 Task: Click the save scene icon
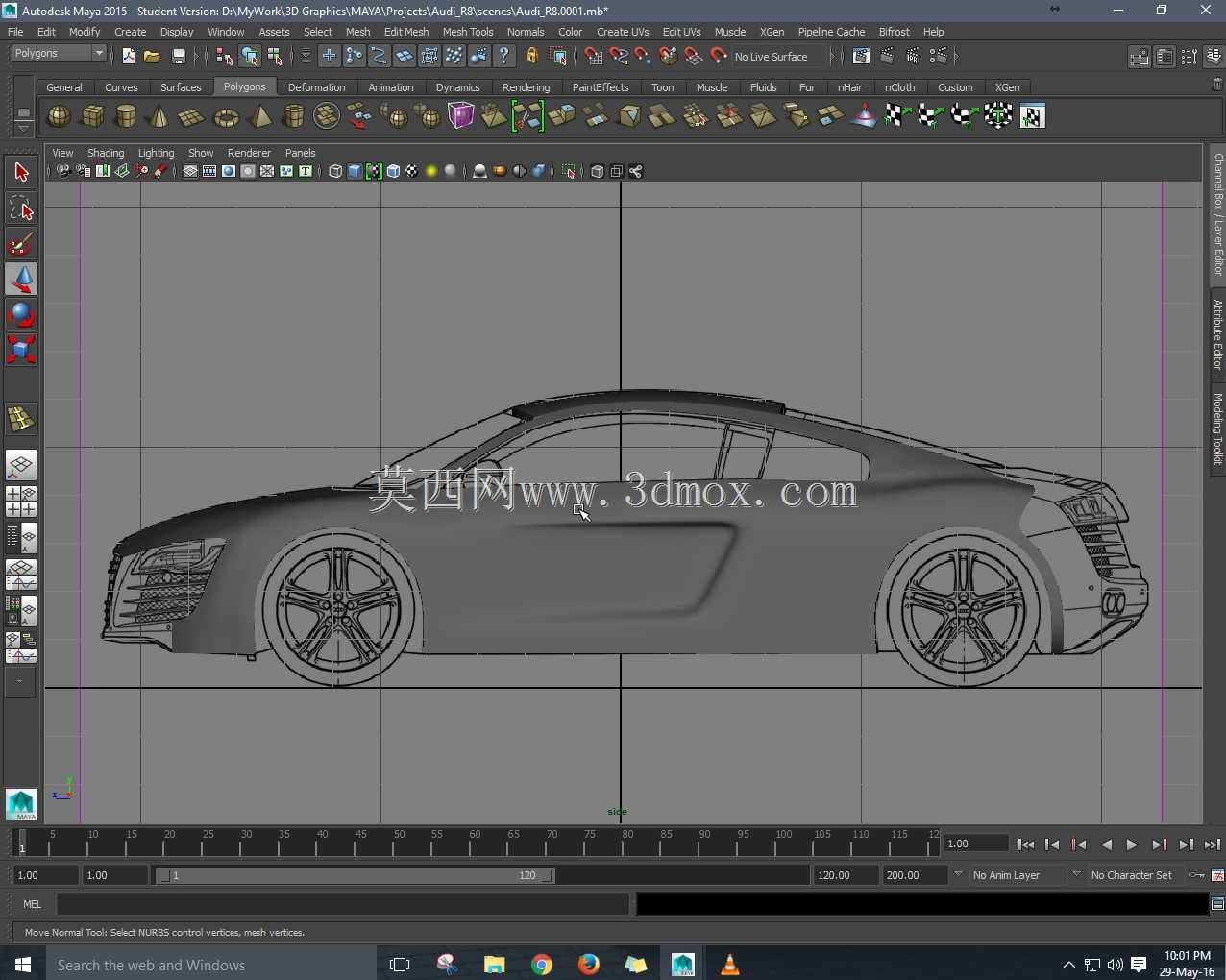(178, 57)
